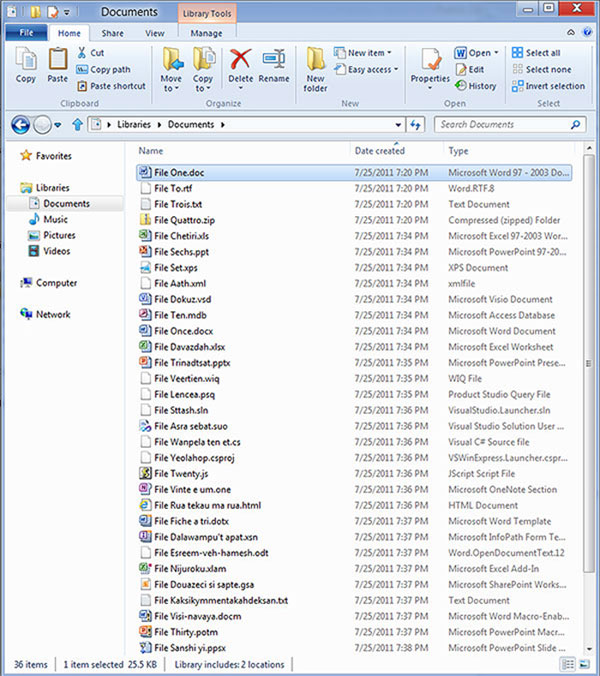Image resolution: width=600 pixels, height=676 pixels.
Task: Click the vertical scrollbar's down arrow
Action: point(588,648)
